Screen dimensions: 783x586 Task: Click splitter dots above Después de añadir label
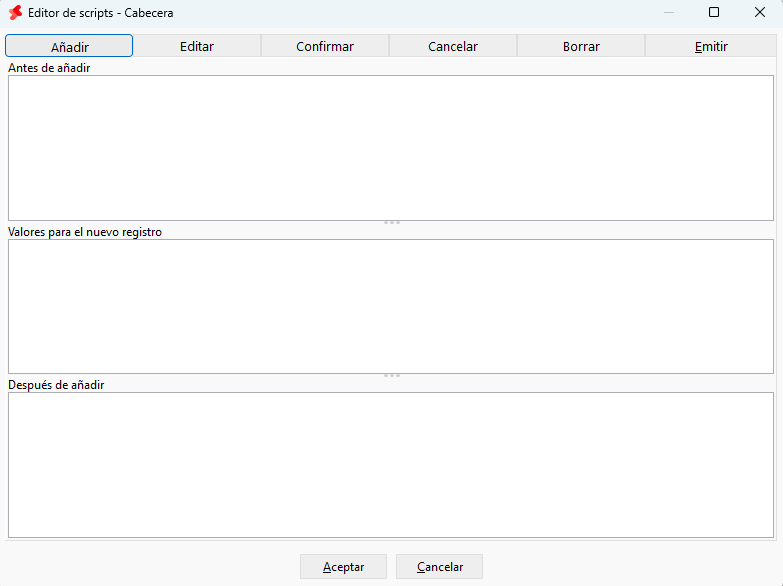(392, 376)
